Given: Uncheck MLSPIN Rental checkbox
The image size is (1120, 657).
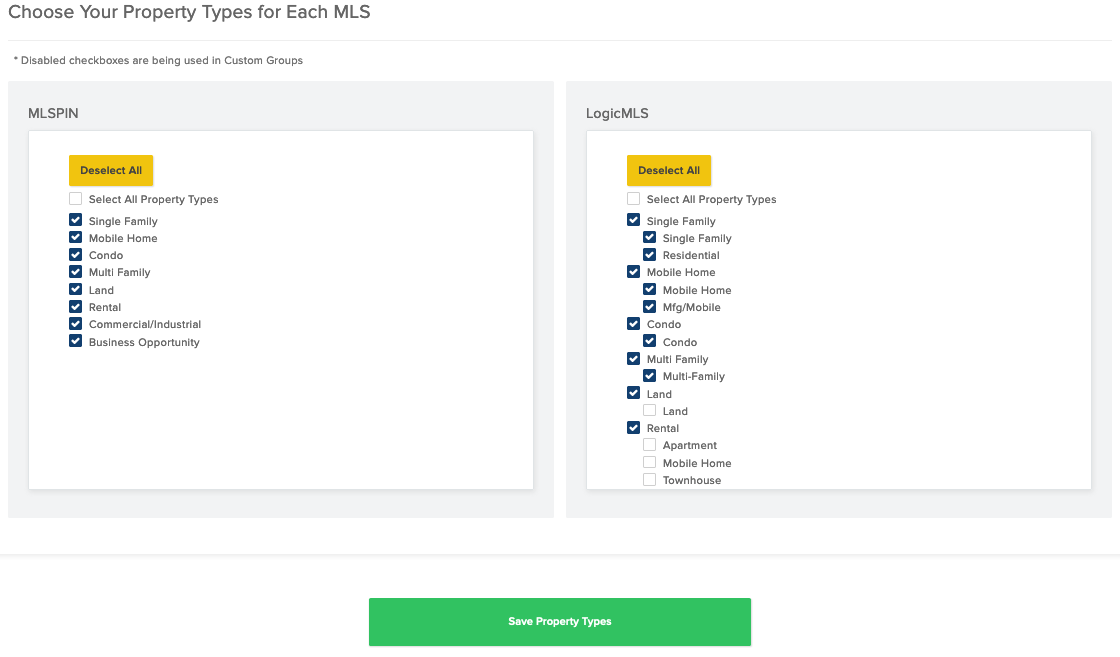Looking at the screenshot, I should pos(76,306).
